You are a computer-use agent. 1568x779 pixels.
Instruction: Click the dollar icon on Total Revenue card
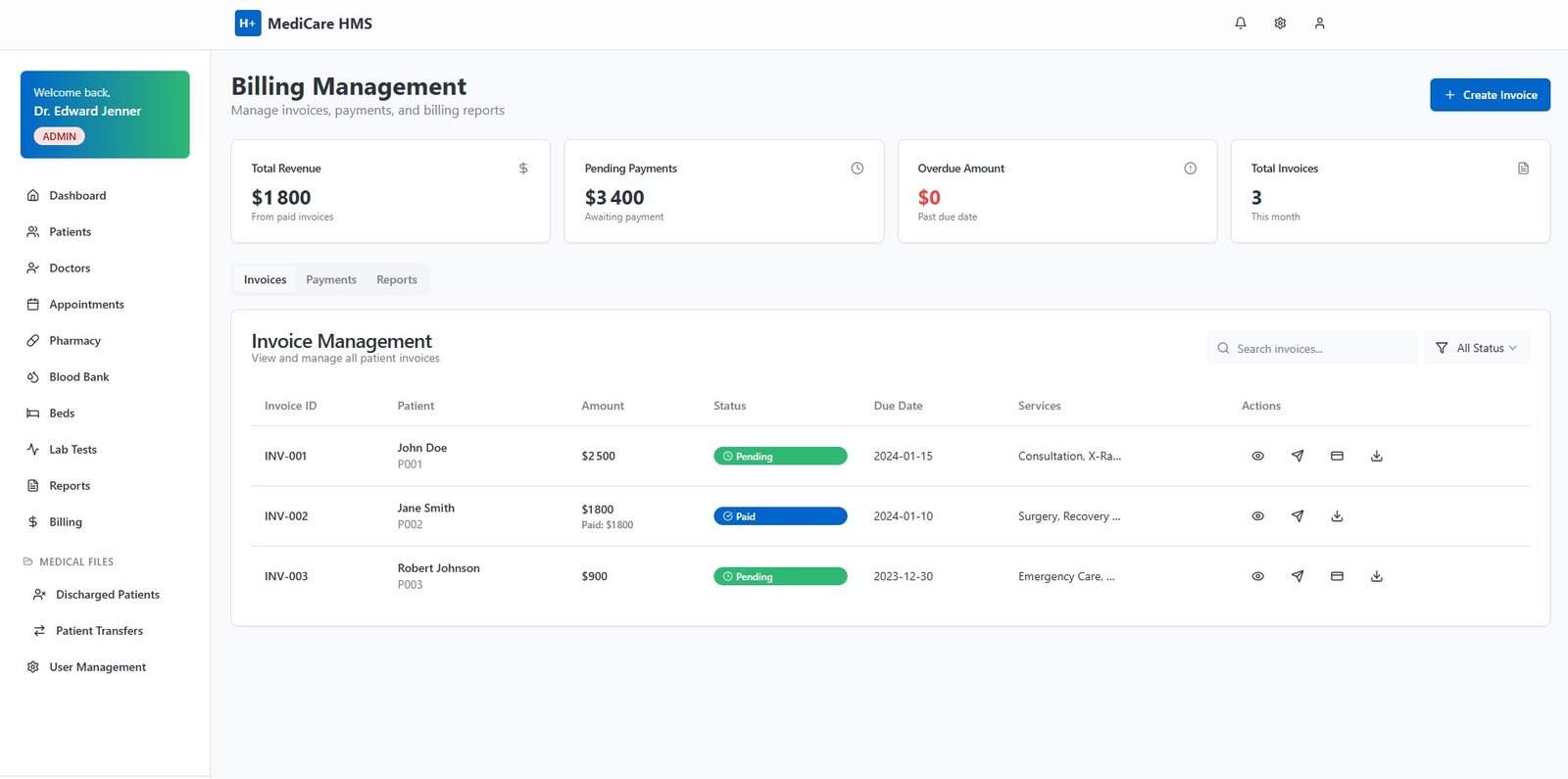[523, 169]
